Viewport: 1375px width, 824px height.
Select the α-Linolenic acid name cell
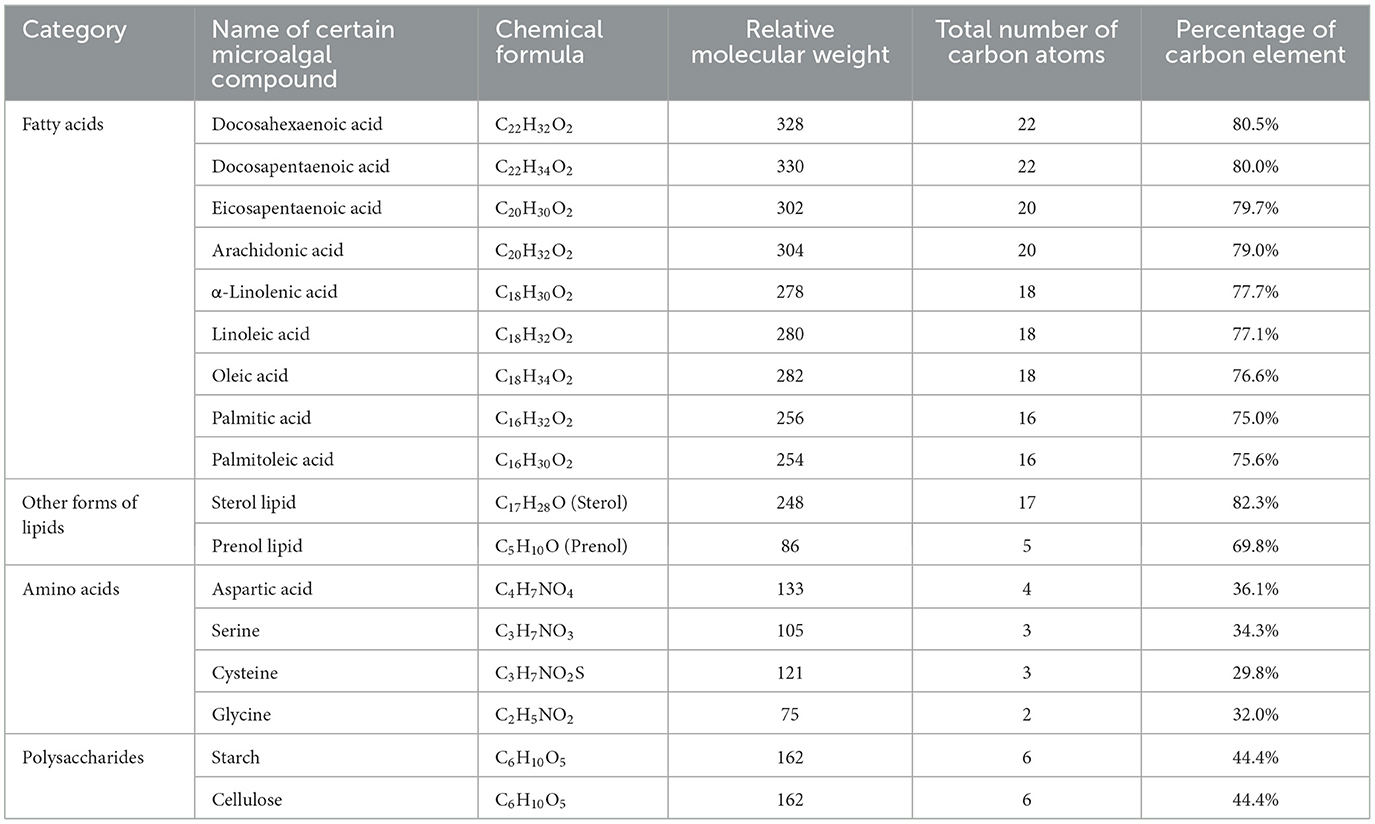pos(275,292)
